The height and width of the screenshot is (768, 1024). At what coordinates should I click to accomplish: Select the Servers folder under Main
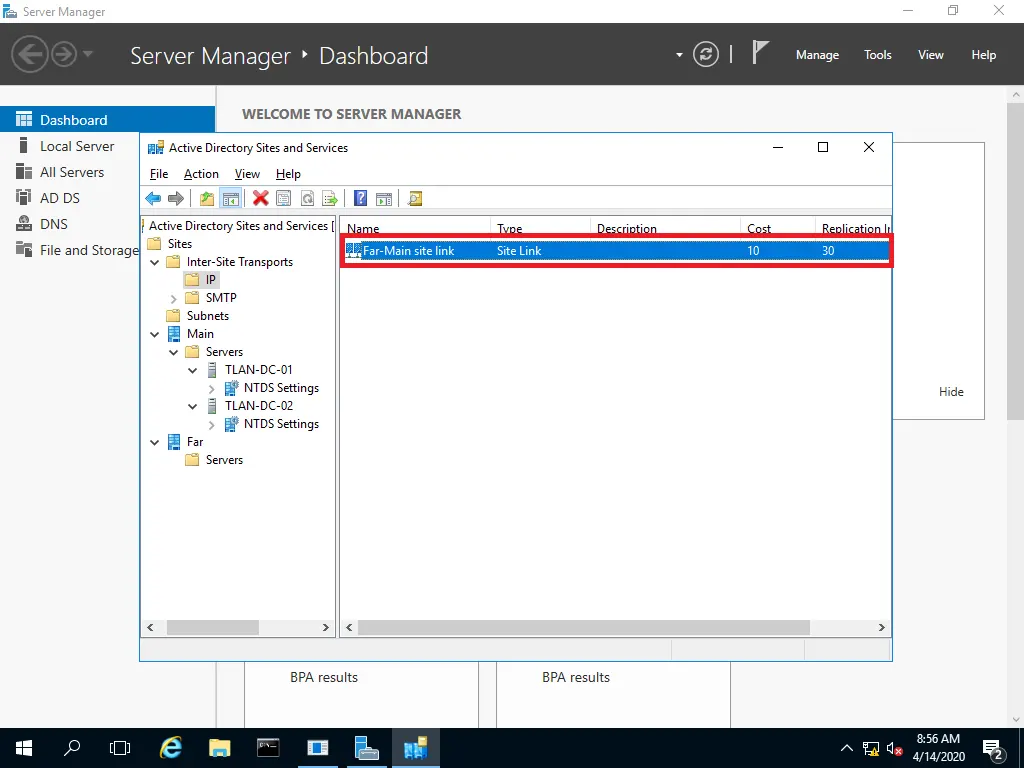pos(224,352)
